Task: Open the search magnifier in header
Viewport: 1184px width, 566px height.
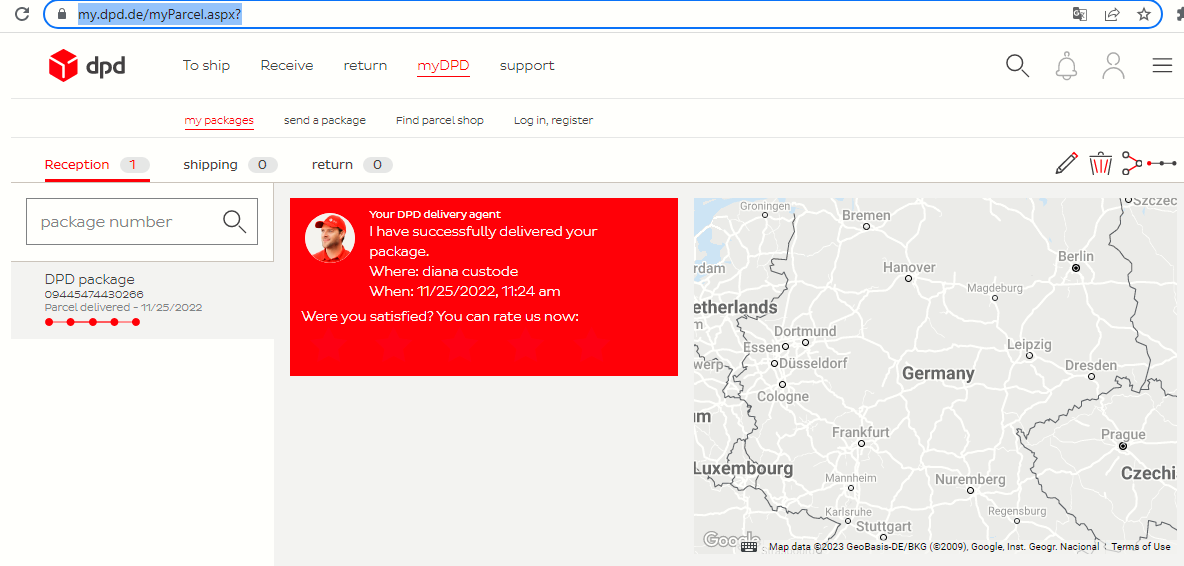Action: [x=1017, y=66]
